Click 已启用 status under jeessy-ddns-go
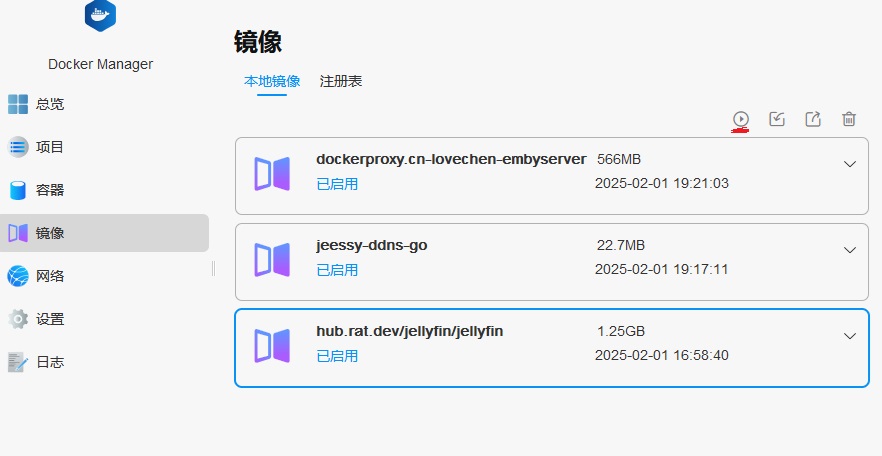Screen dimensions: 882x456 click(x=337, y=270)
